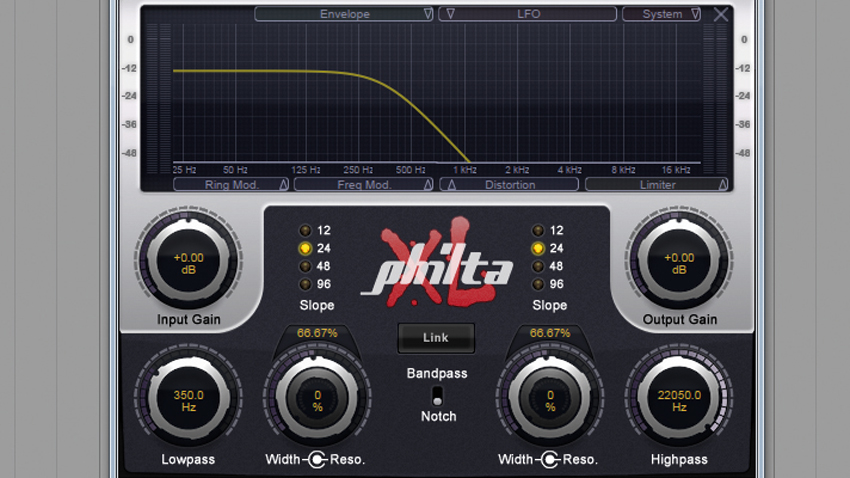Screen dimensions: 850x478
Task: Click the Lowpass 350.0 Hz knob
Action: pos(188,399)
